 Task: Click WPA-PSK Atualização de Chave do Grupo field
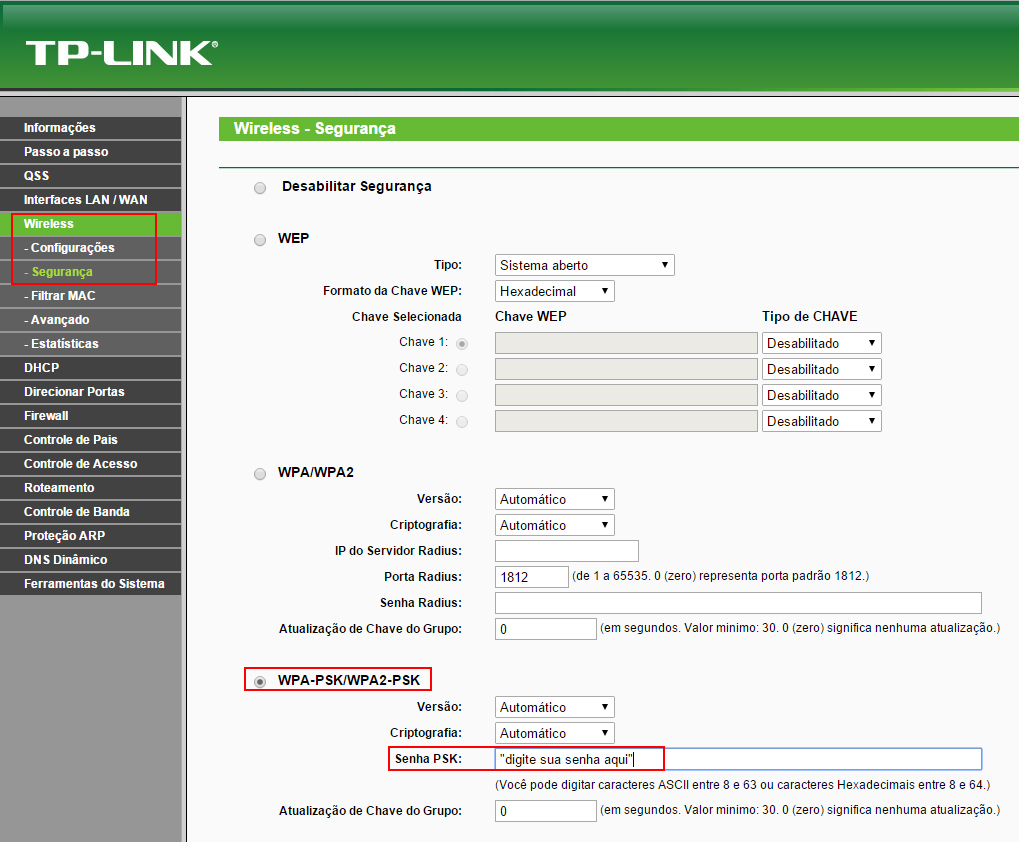point(546,811)
